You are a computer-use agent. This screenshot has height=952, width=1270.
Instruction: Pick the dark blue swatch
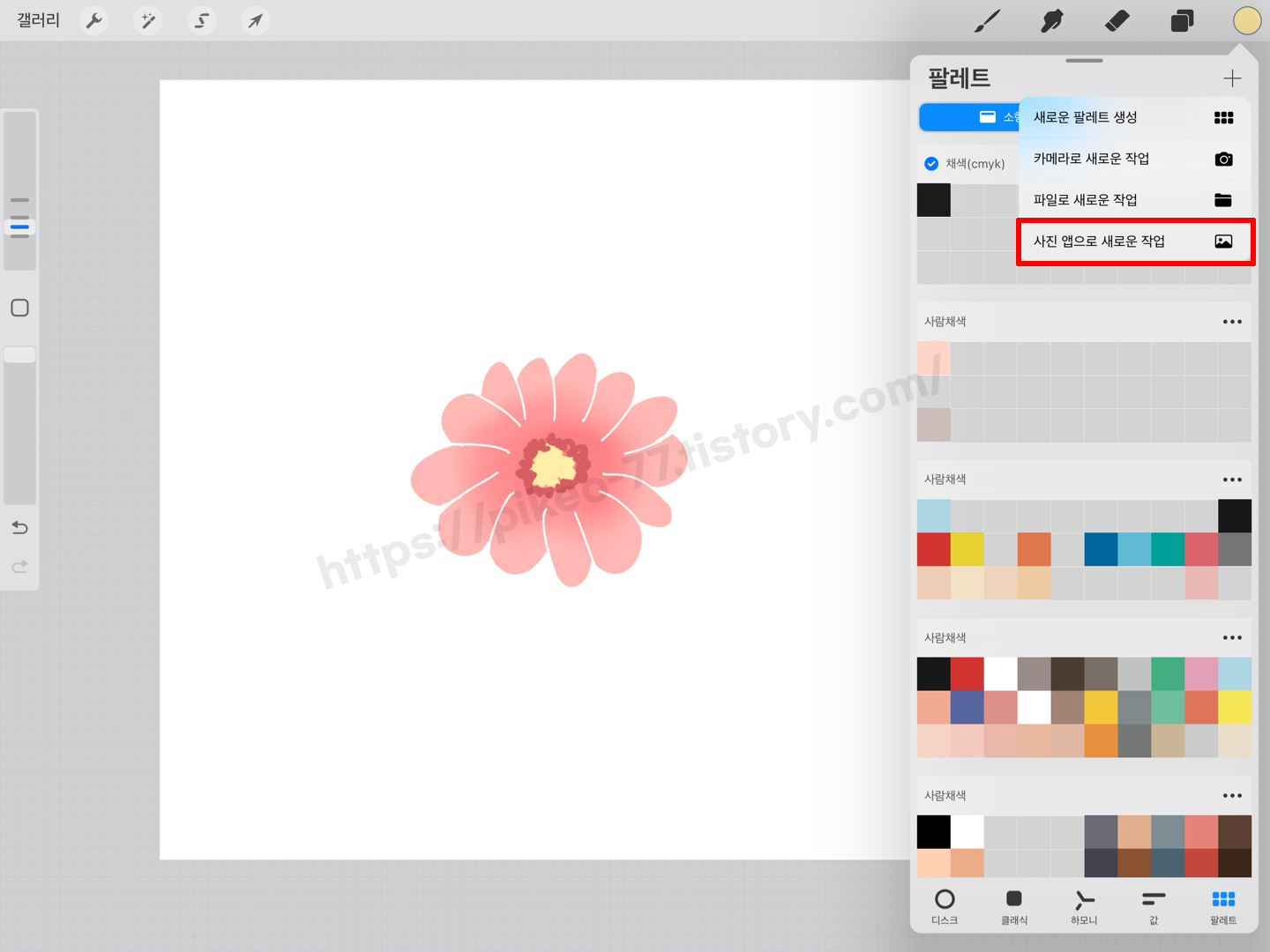[x=1101, y=549]
